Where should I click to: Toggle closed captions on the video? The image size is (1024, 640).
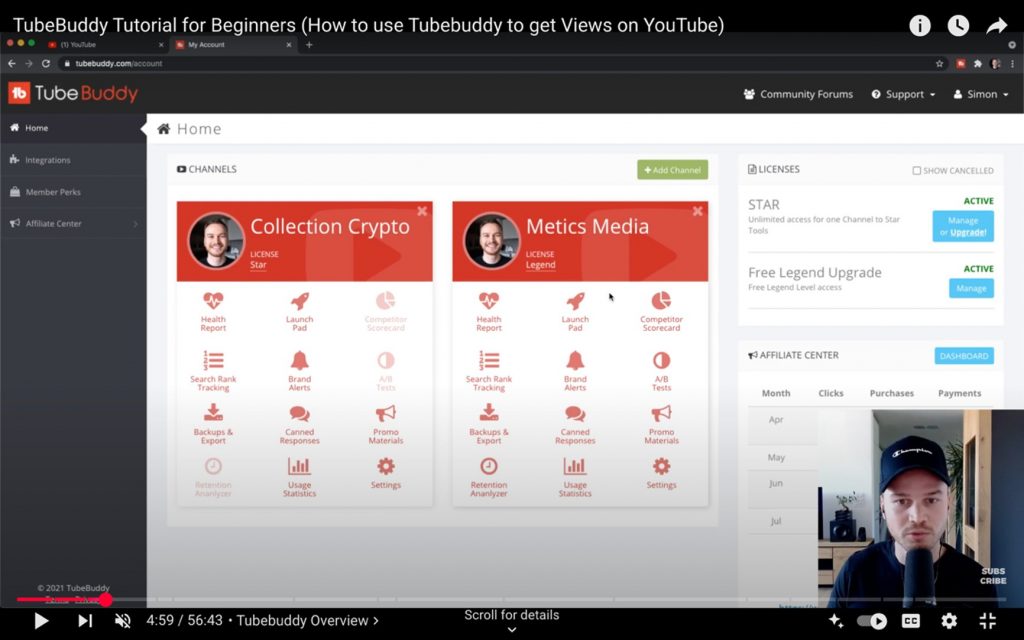[x=911, y=621]
